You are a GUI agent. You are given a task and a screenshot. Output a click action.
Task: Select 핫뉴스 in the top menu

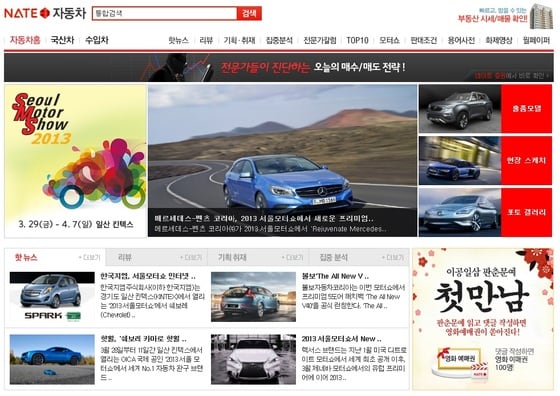pyautogui.click(x=178, y=40)
